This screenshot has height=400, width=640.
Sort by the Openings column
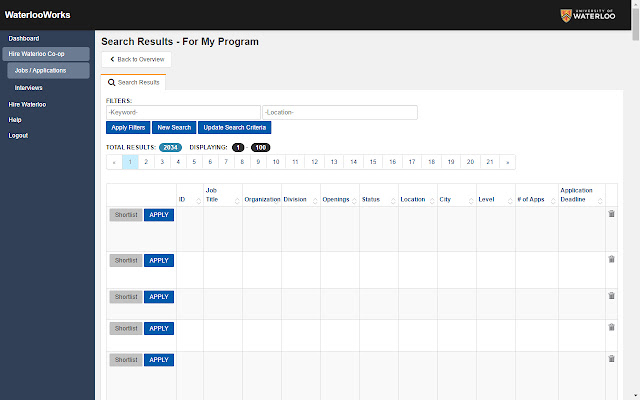[x=354, y=200]
